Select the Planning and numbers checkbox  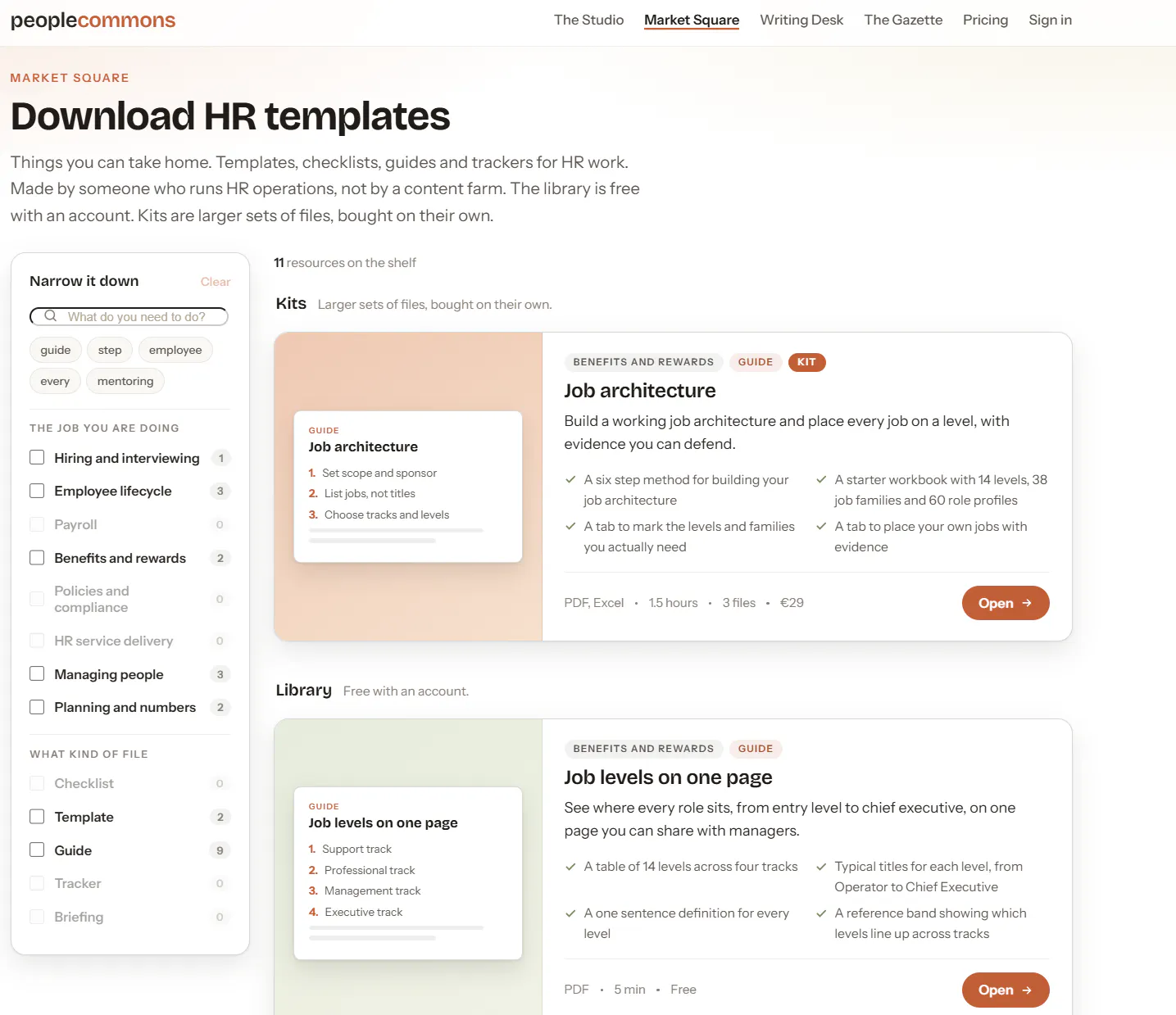coord(37,707)
